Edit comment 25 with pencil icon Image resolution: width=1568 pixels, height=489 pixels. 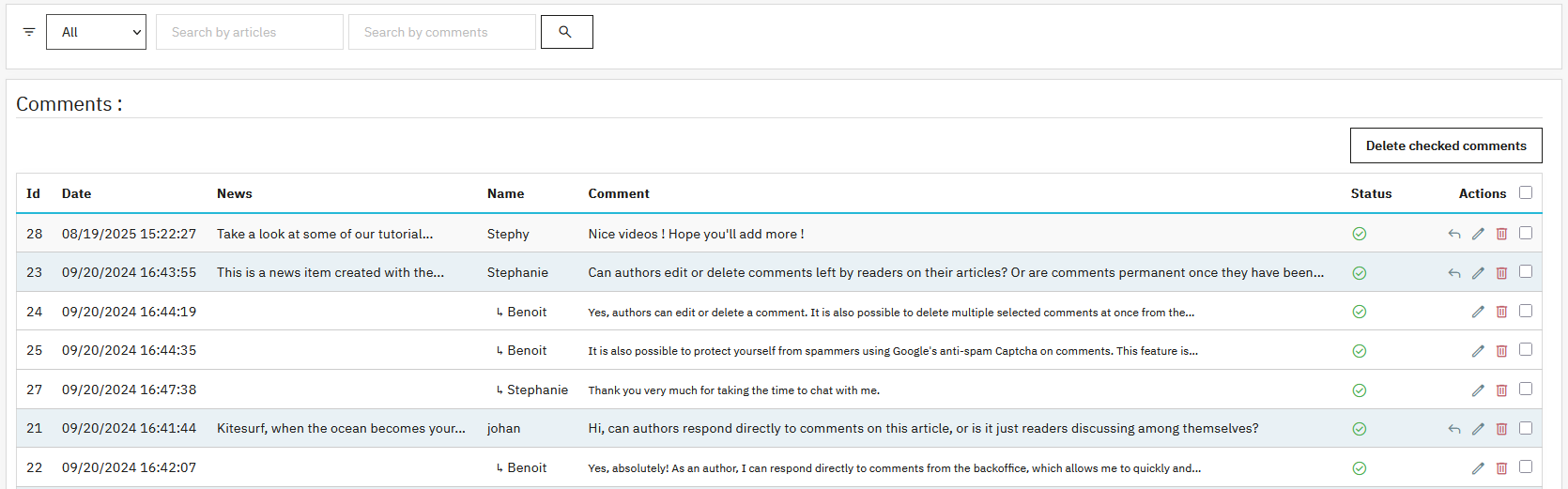click(x=1478, y=351)
